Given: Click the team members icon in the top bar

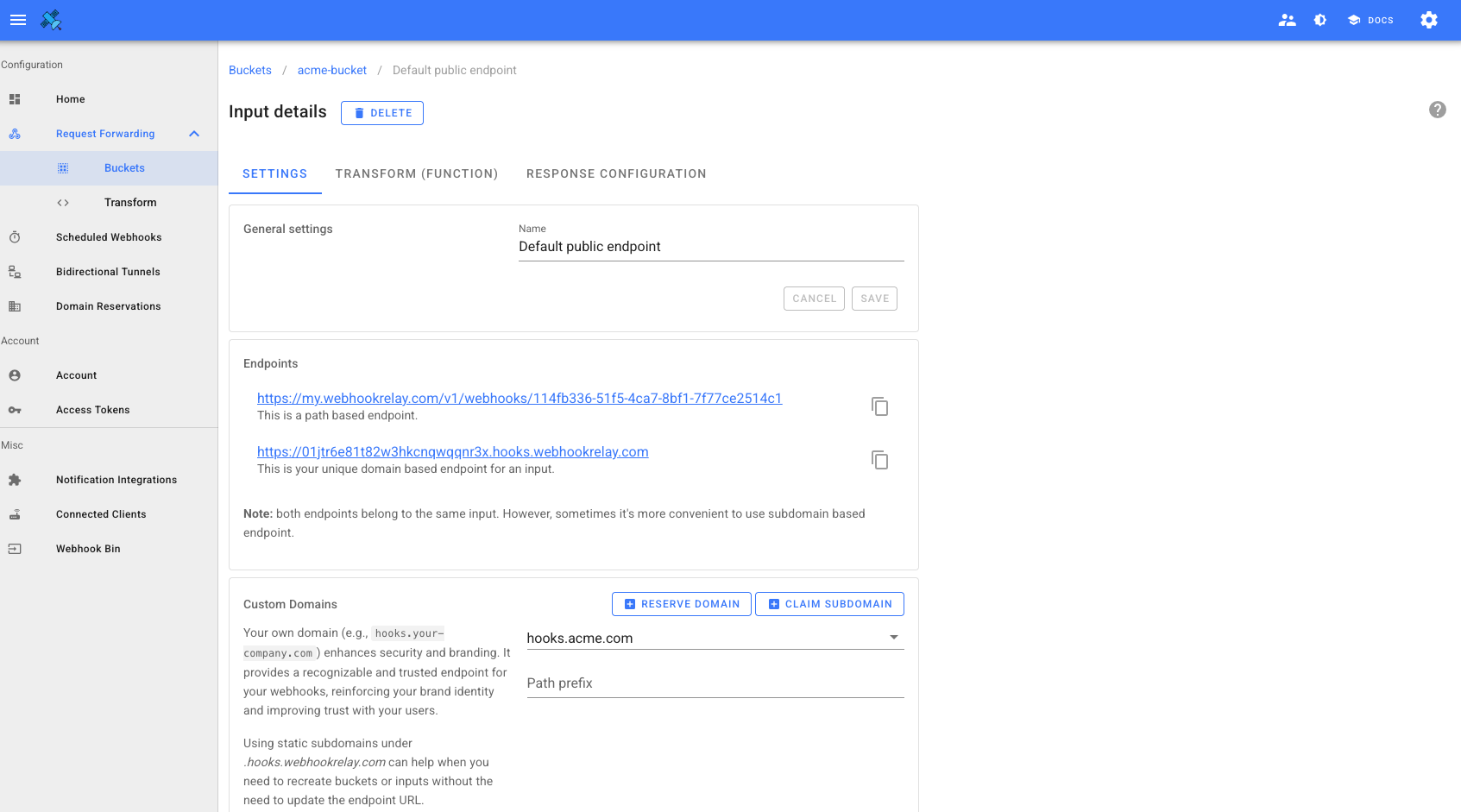Looking at the screenshot, I should pos(1287,20).
